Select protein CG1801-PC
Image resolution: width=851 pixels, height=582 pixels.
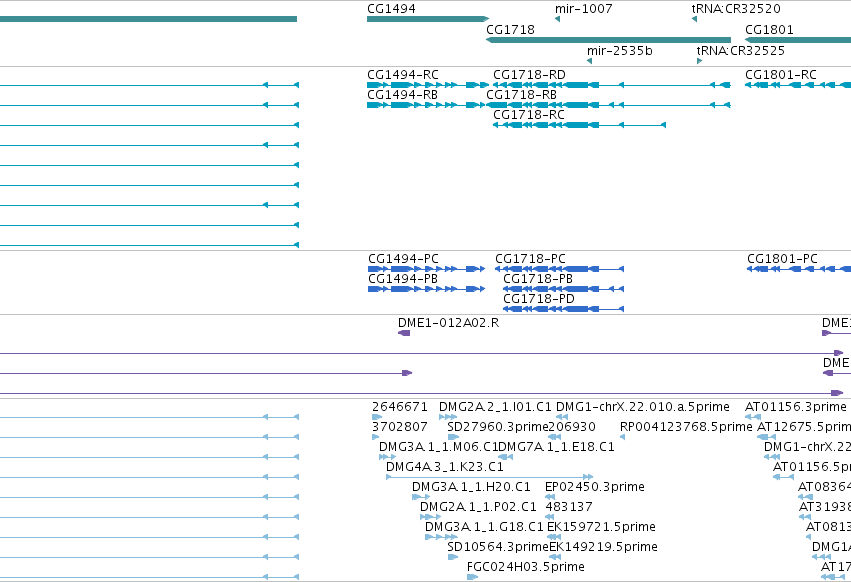(799, 269)
